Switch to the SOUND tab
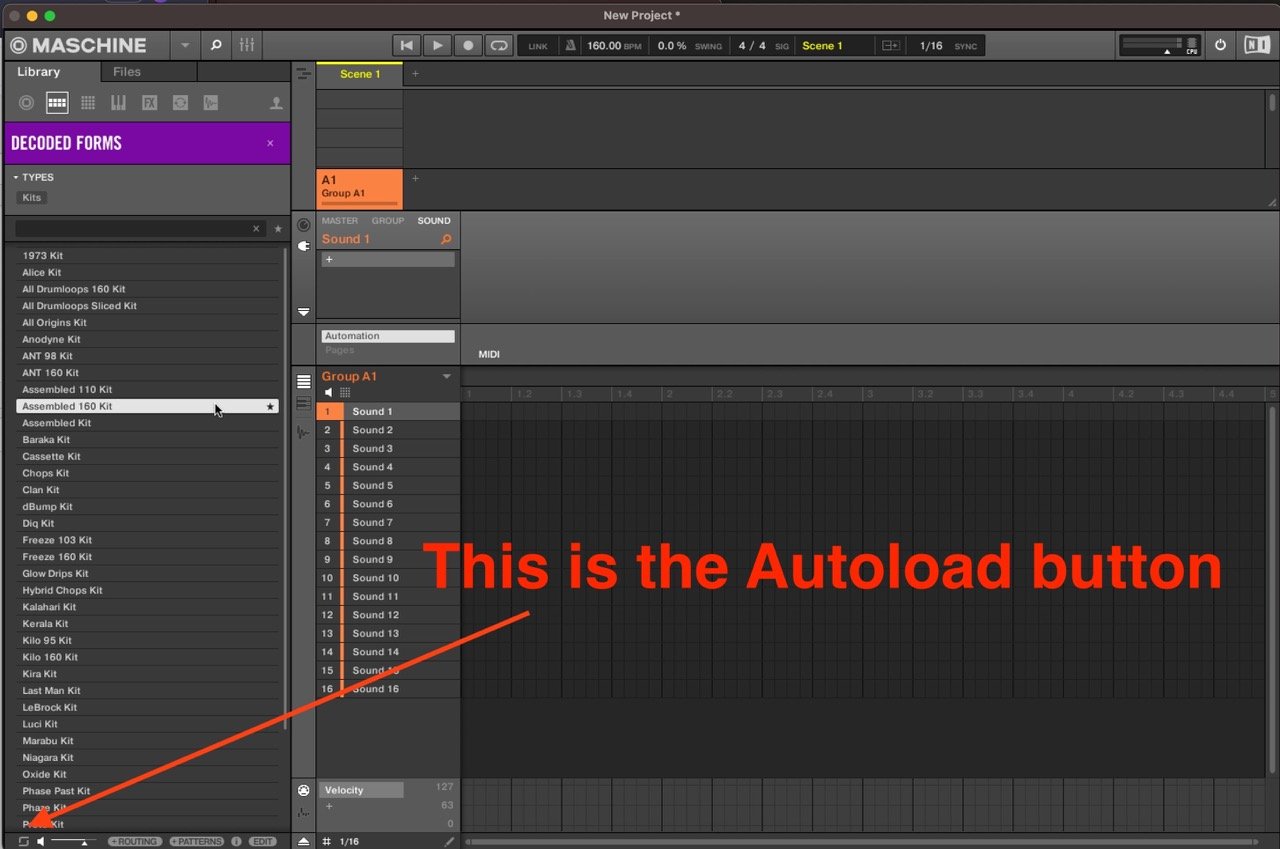Image resolution: width=1280 pixels, height=849 pixels. click(x=434, y=221)
